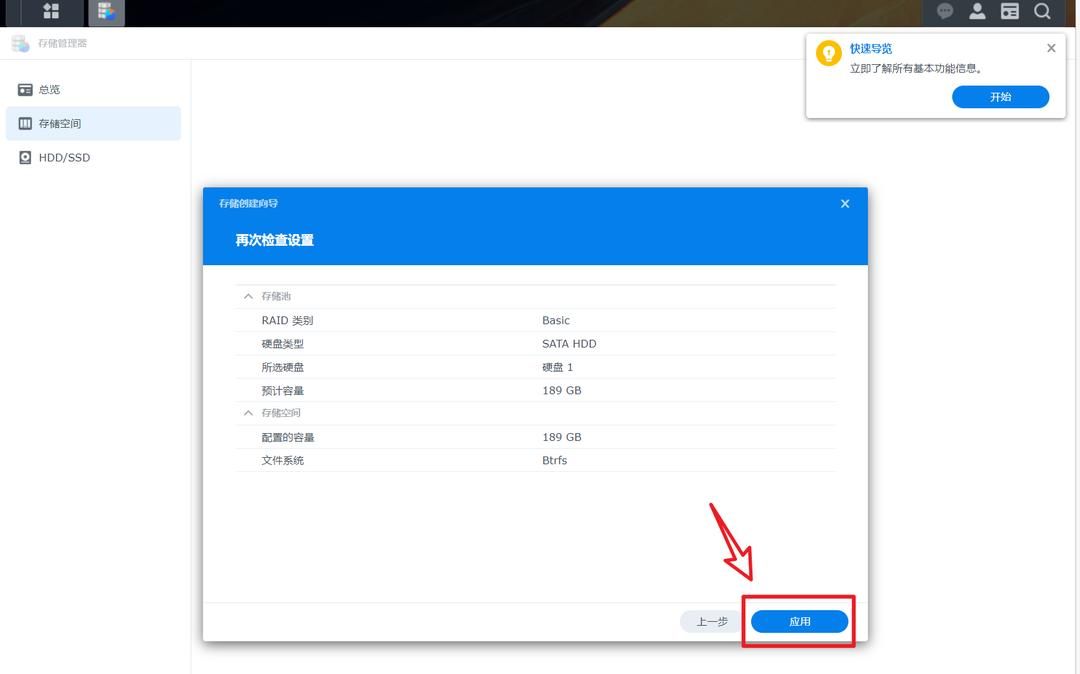This screenshot has width=1080, height=674.
Task: Go to 总览 in the sidebar
Action: click(50, 90)
